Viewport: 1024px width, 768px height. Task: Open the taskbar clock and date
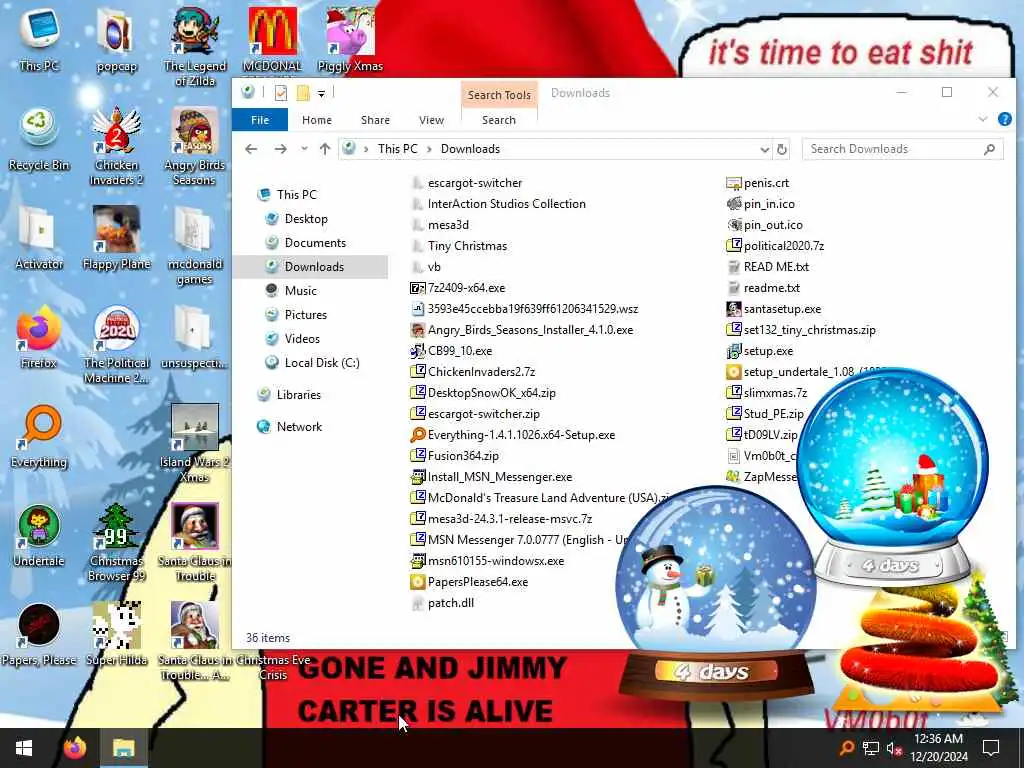click(x=938, y=748)
